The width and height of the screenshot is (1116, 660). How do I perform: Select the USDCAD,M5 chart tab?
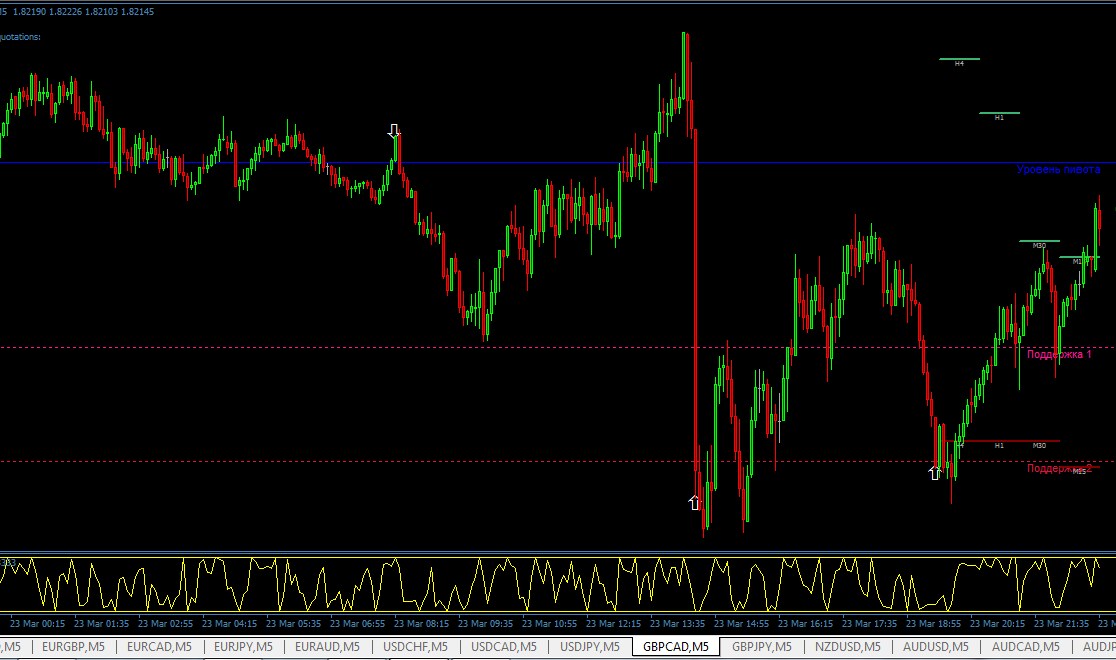(503, 646)
